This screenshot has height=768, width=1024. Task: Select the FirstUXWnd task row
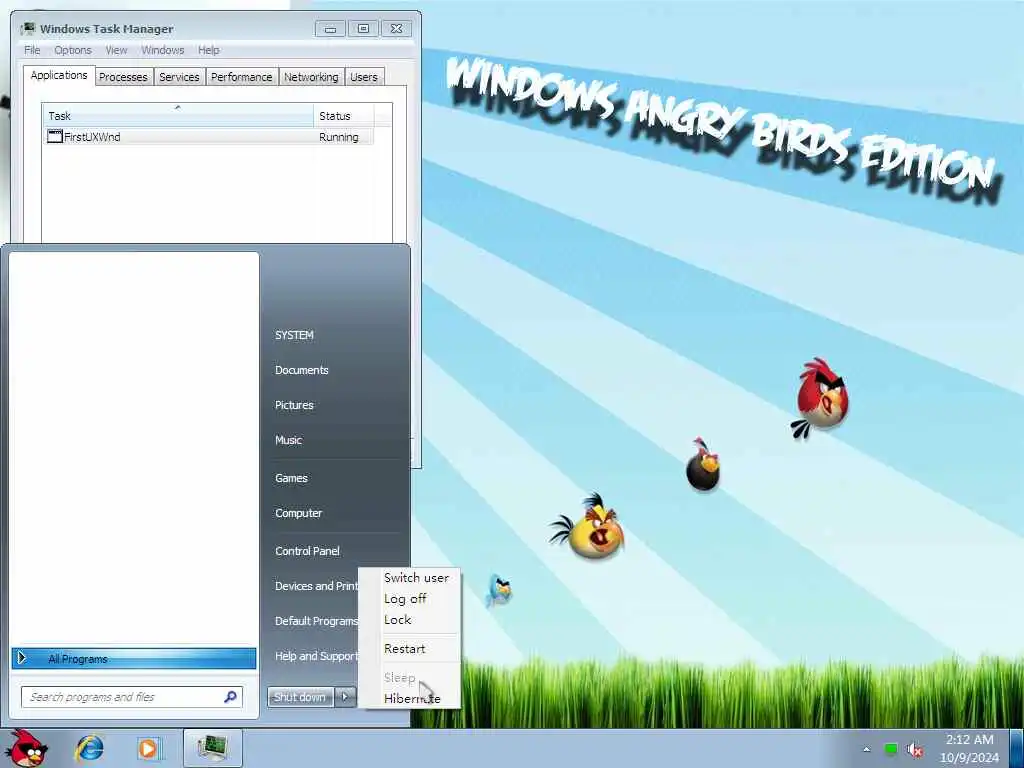(x=209, y=136)
